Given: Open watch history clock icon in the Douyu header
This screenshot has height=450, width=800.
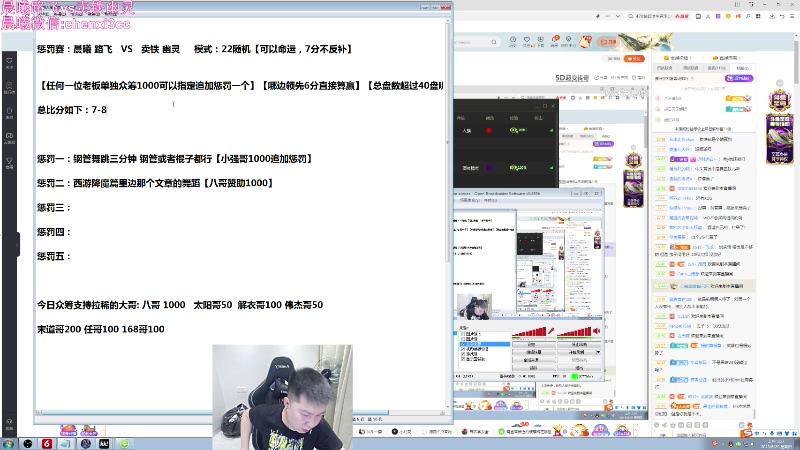Looking at the screenshot, I should coord(513,41).
